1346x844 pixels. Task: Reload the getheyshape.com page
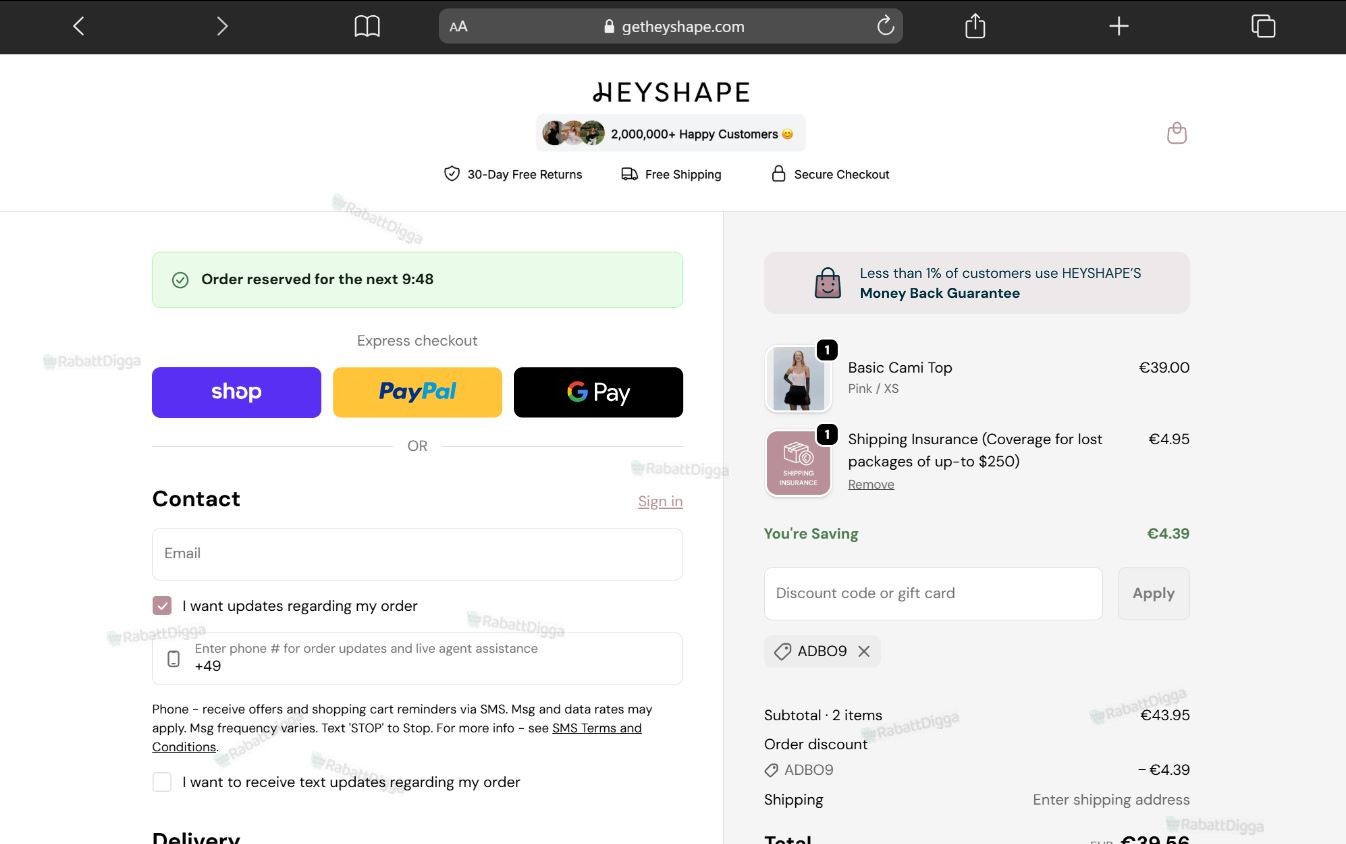pyautogui.click(x=885, y=26)
